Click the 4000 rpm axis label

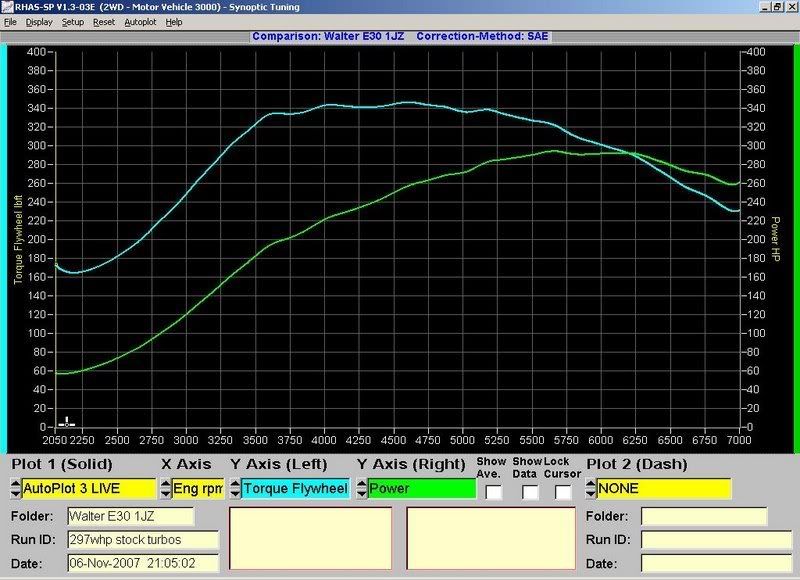pyautogui.click(x=324, y=440)
